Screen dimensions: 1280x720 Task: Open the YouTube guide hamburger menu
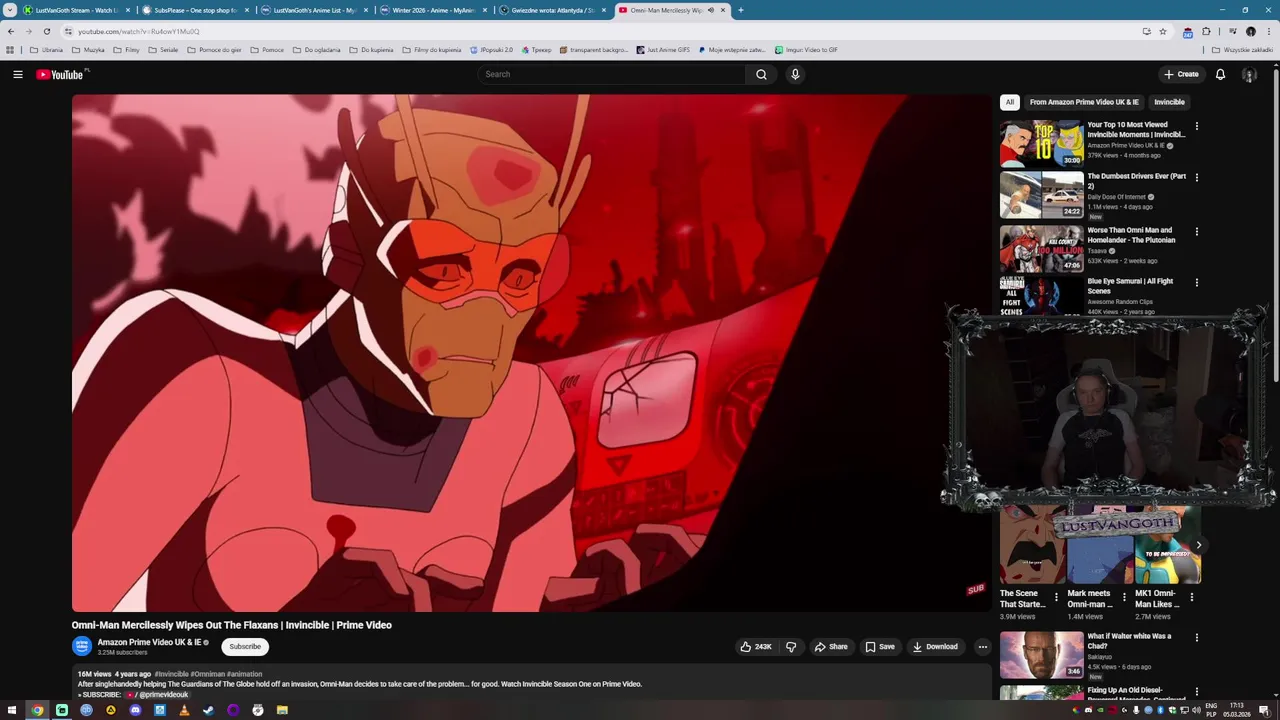click(x=18, y=74)
